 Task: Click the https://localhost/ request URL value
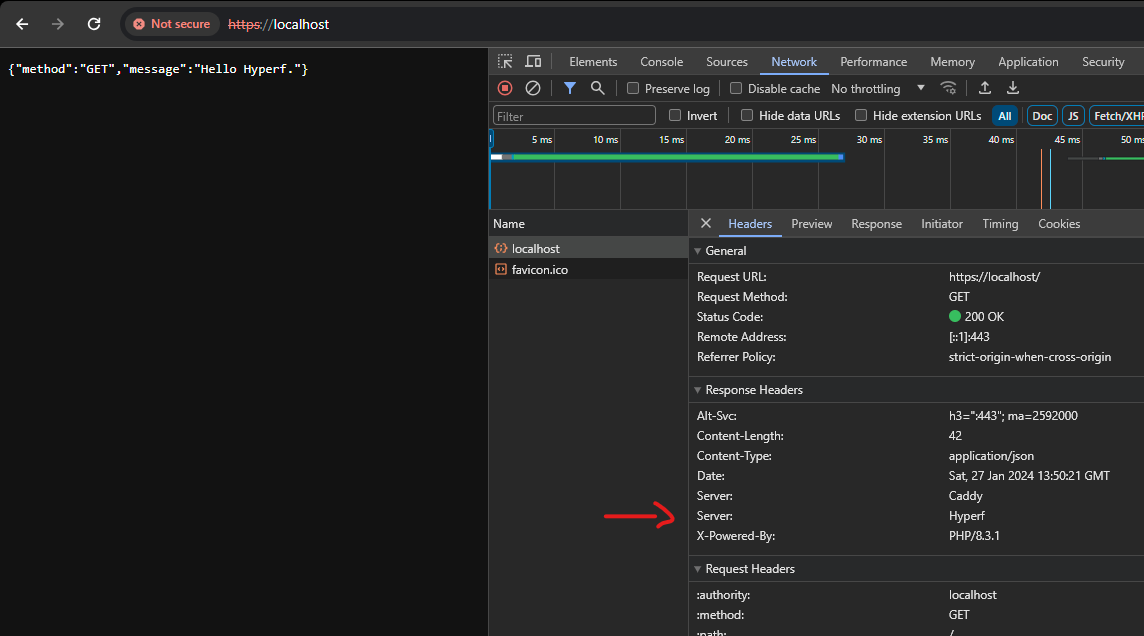click(994, 277)
